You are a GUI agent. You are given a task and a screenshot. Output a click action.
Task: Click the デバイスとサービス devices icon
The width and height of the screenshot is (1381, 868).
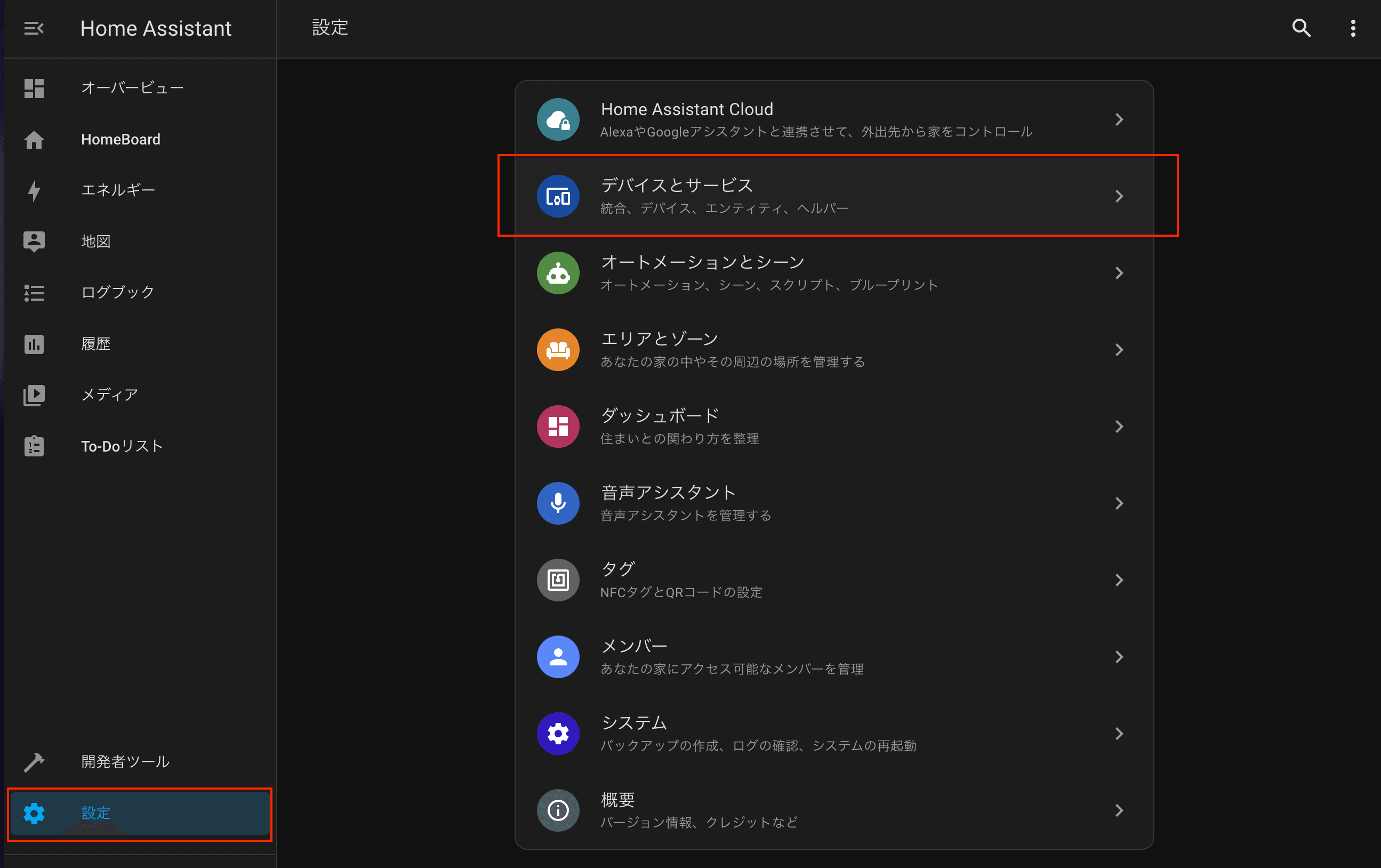557,196
